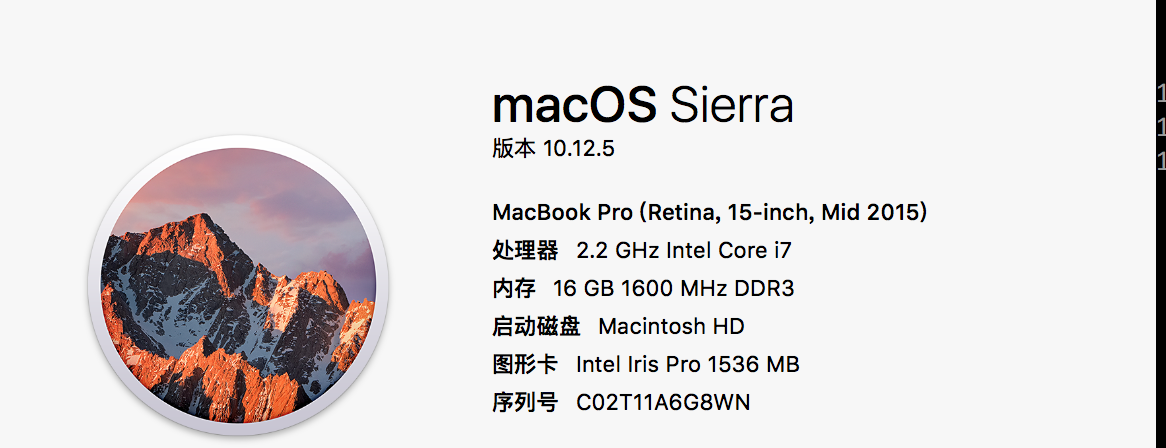Click the bold "macOS" word in title
The height and width of the screenshot is (448, 1166).
(x=574, y=105)
